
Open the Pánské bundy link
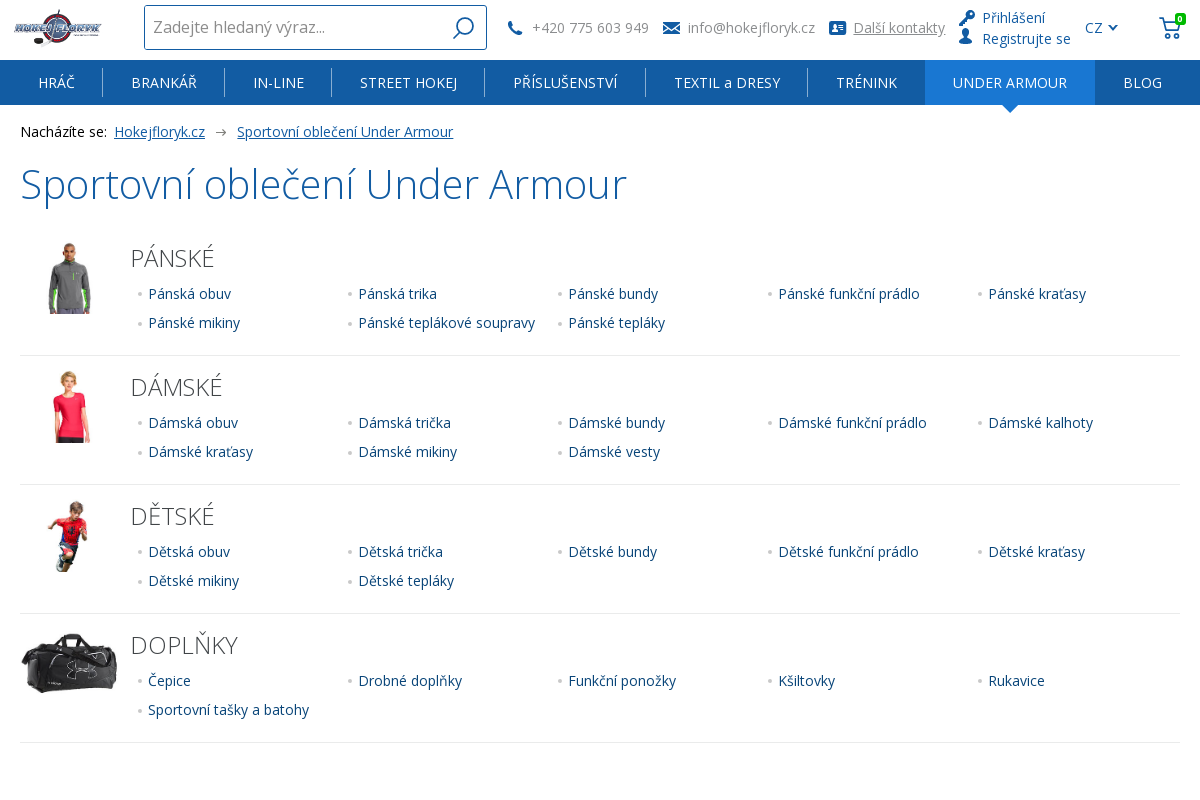[x=613, y=293]
